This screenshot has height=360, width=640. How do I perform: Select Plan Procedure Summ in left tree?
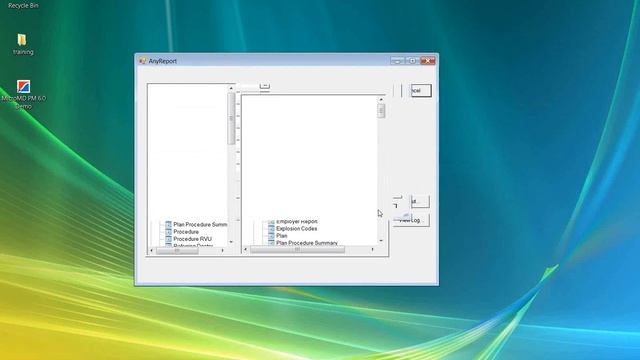(x=200, y=224)
